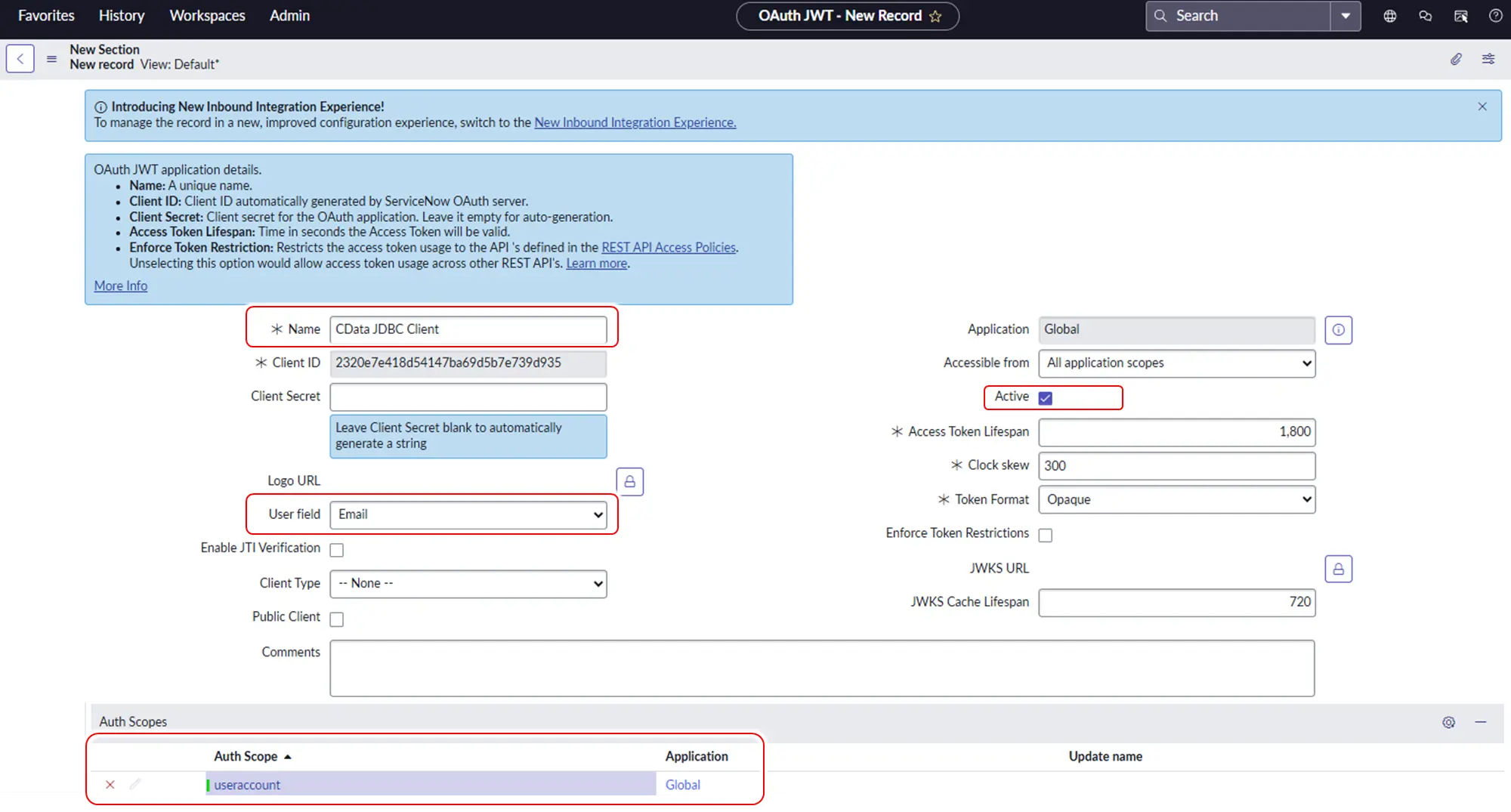Click the Client ID field
Viewport: 1511px width, 812px height.
pyautogui.click(x=468, y=363)
